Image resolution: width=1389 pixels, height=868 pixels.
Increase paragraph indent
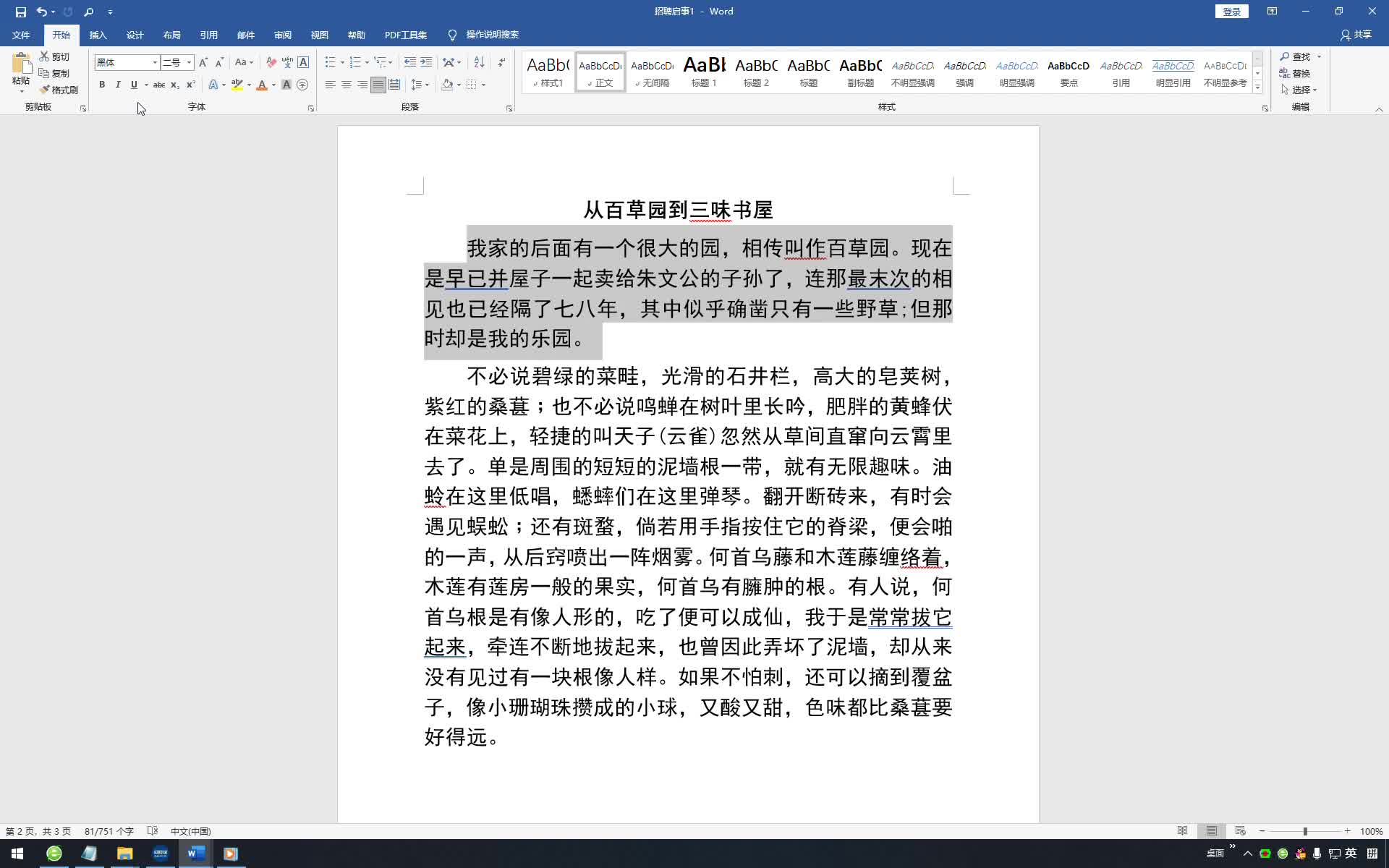coord(426,62)
